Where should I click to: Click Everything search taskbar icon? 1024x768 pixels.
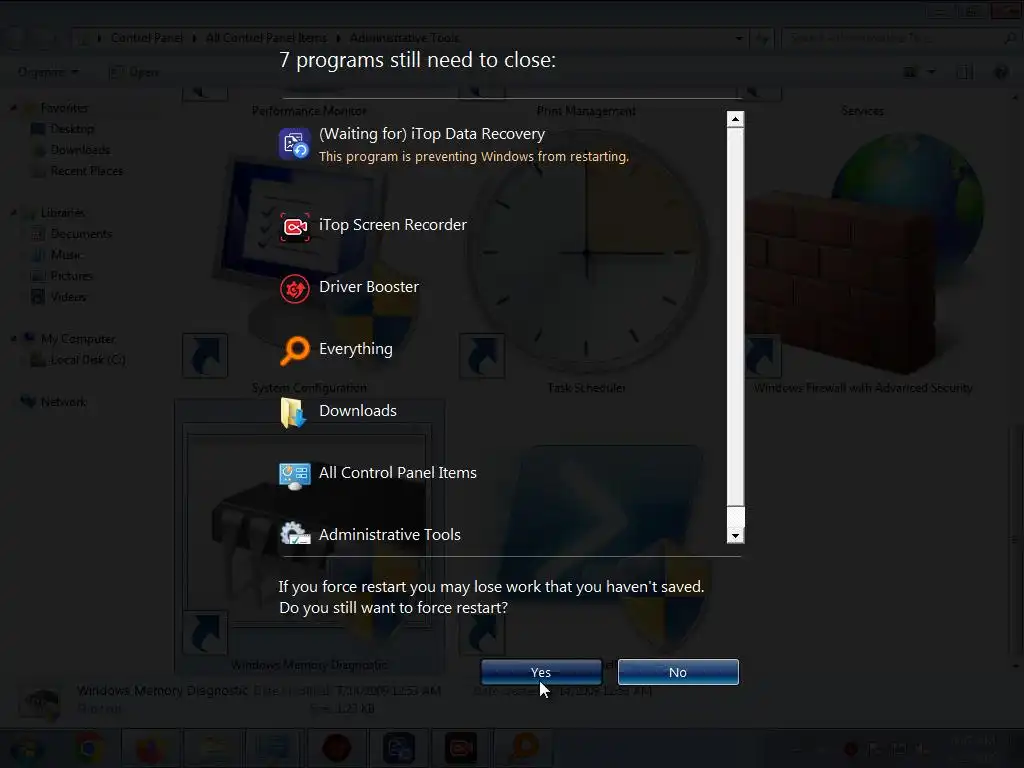[x=523, y=748]
